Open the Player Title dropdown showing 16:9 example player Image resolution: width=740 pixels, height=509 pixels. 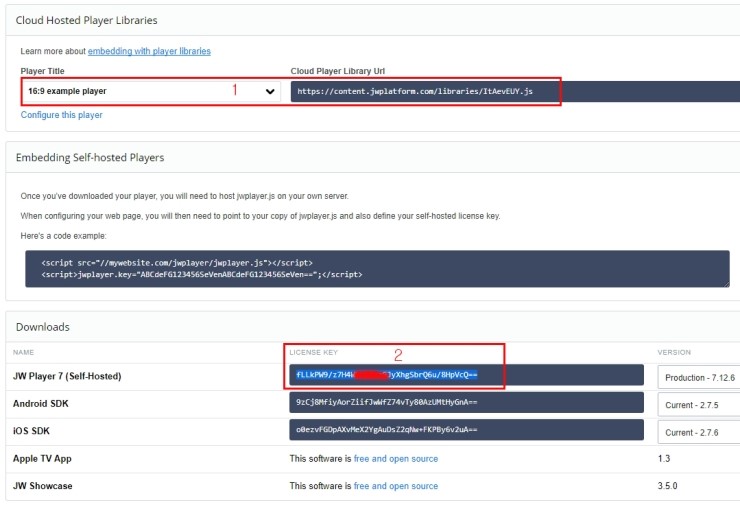[x=151, y=91]
